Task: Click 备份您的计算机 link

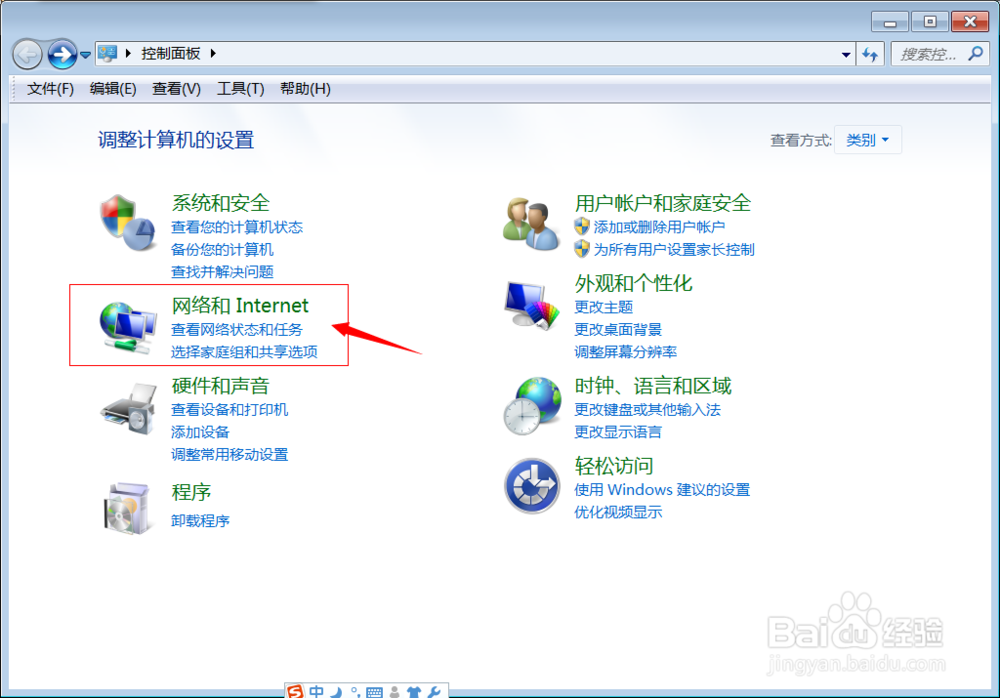Action: [x=222, y=249]
